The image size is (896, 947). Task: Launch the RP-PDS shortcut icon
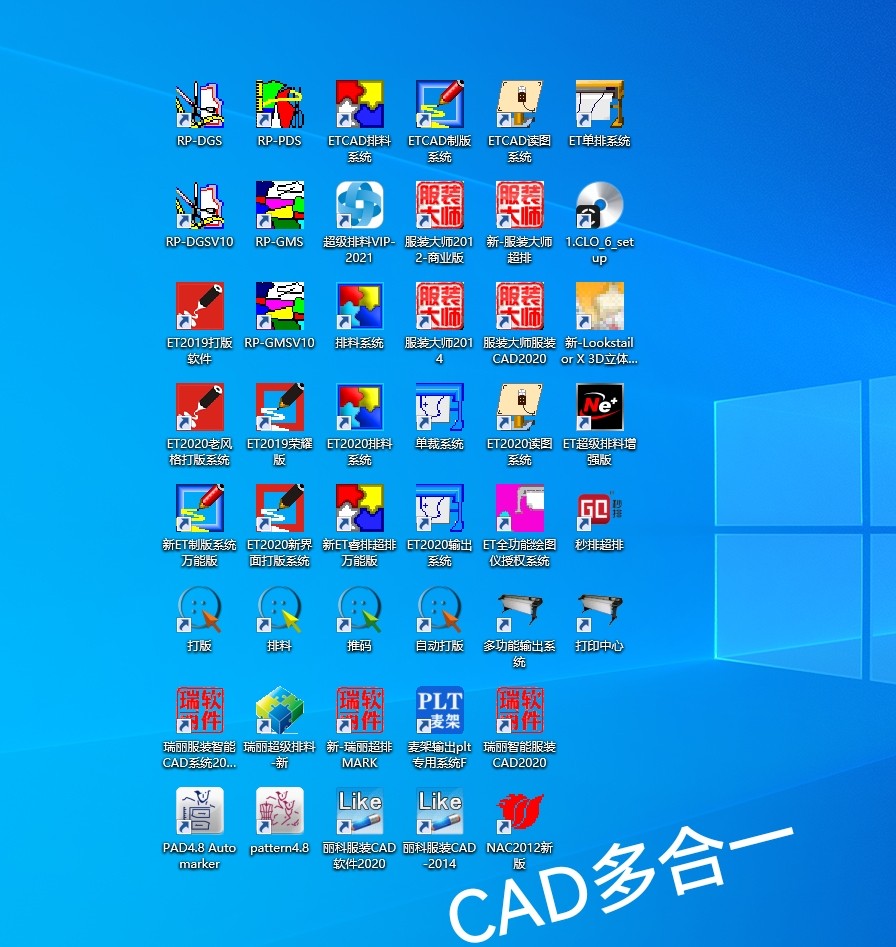click(x=280, y=104)
